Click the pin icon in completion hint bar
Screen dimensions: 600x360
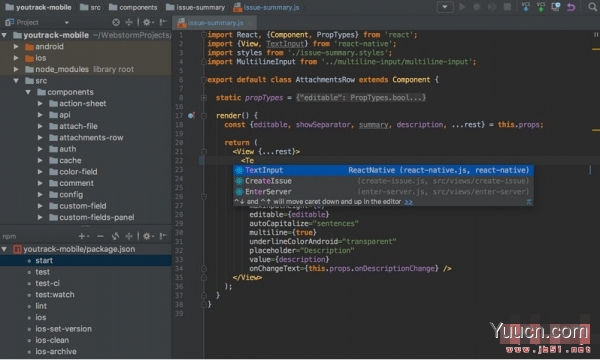tap(529, 202)
